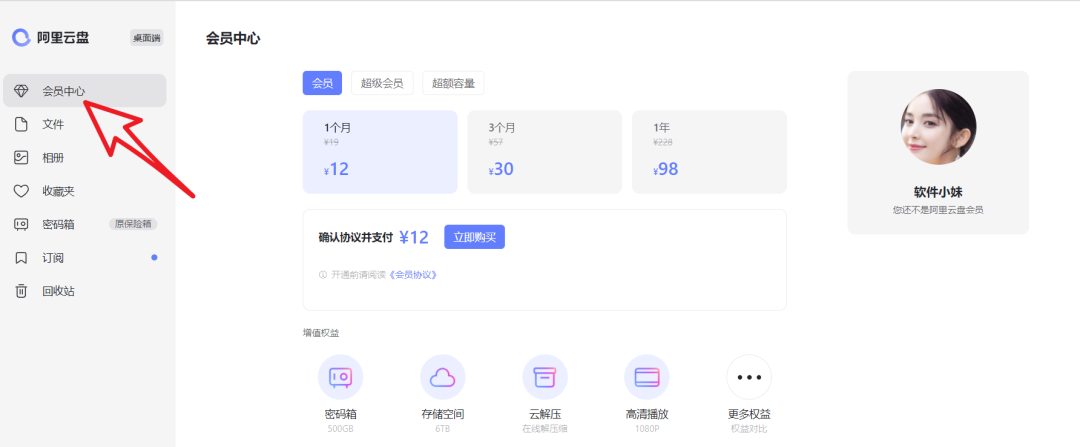Switch to the 超级会员 tab
This screenshot has width=1080, height=447.
[382, 83]
